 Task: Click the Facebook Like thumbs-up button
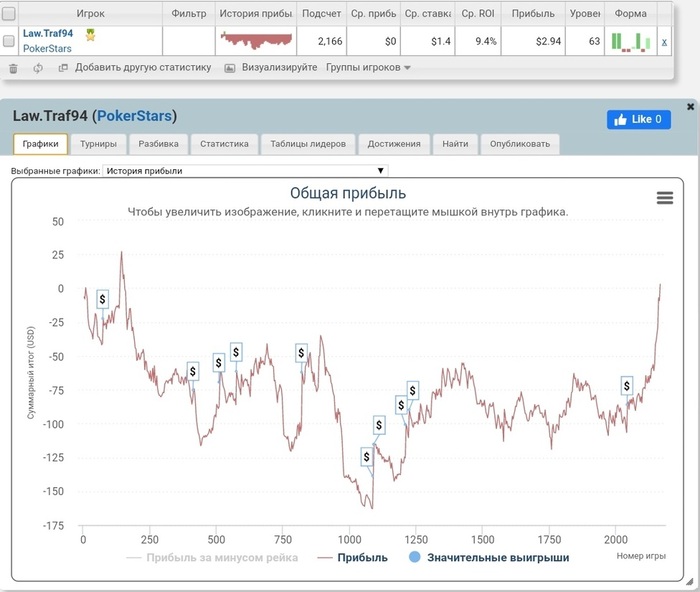click(x=638, y=119)
